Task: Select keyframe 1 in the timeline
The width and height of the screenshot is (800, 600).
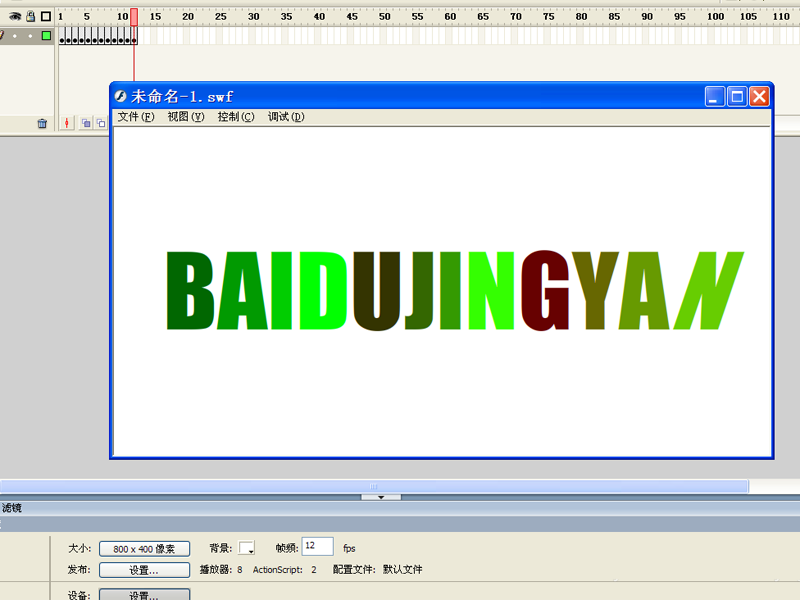Action: pyautogui.click(x=62, y=36)
